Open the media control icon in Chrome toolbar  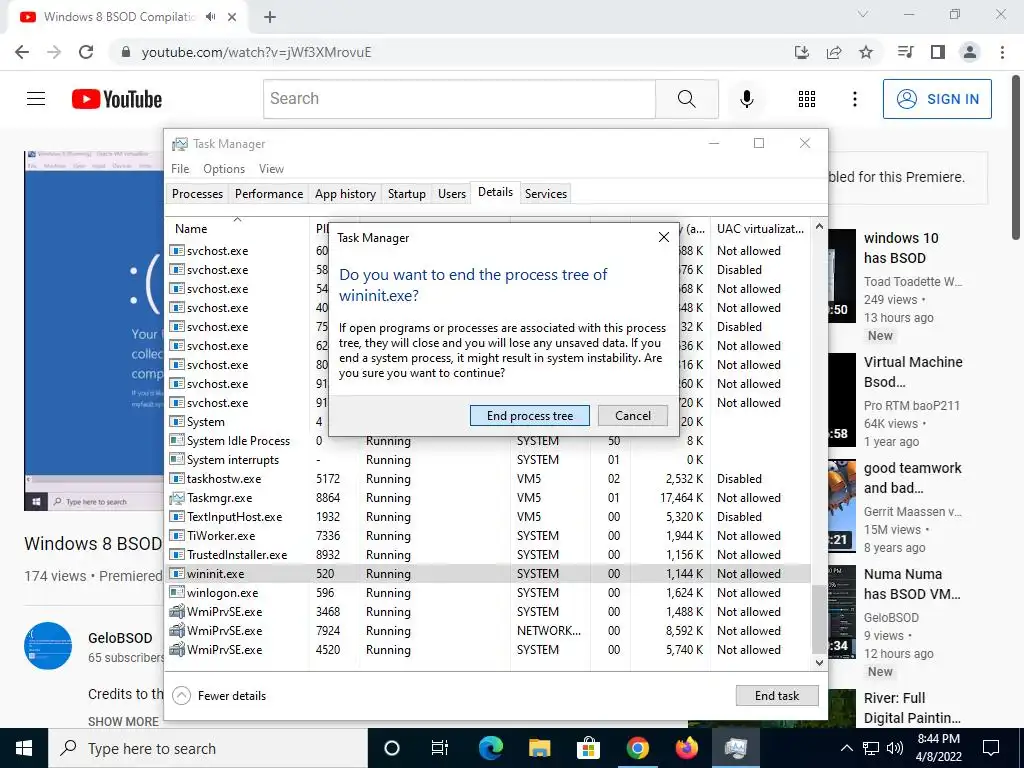905,52
